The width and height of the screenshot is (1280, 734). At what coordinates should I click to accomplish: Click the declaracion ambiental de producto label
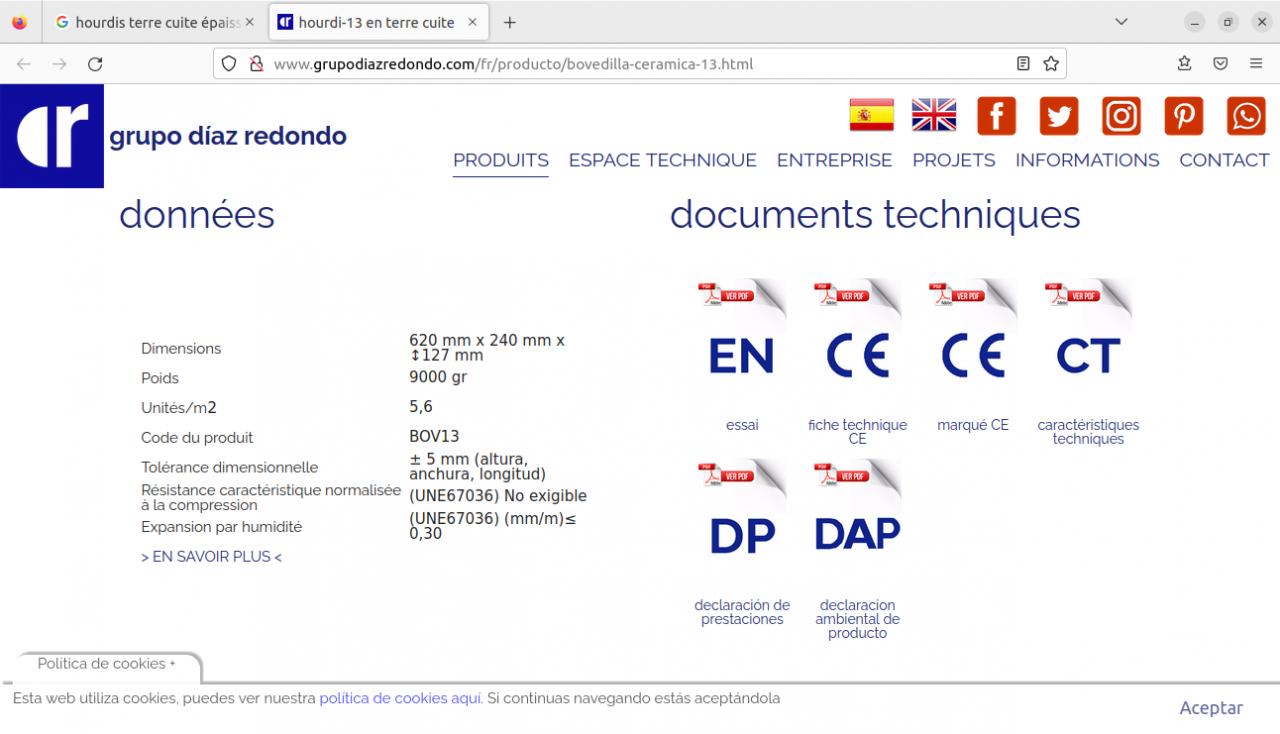point(857,619)
